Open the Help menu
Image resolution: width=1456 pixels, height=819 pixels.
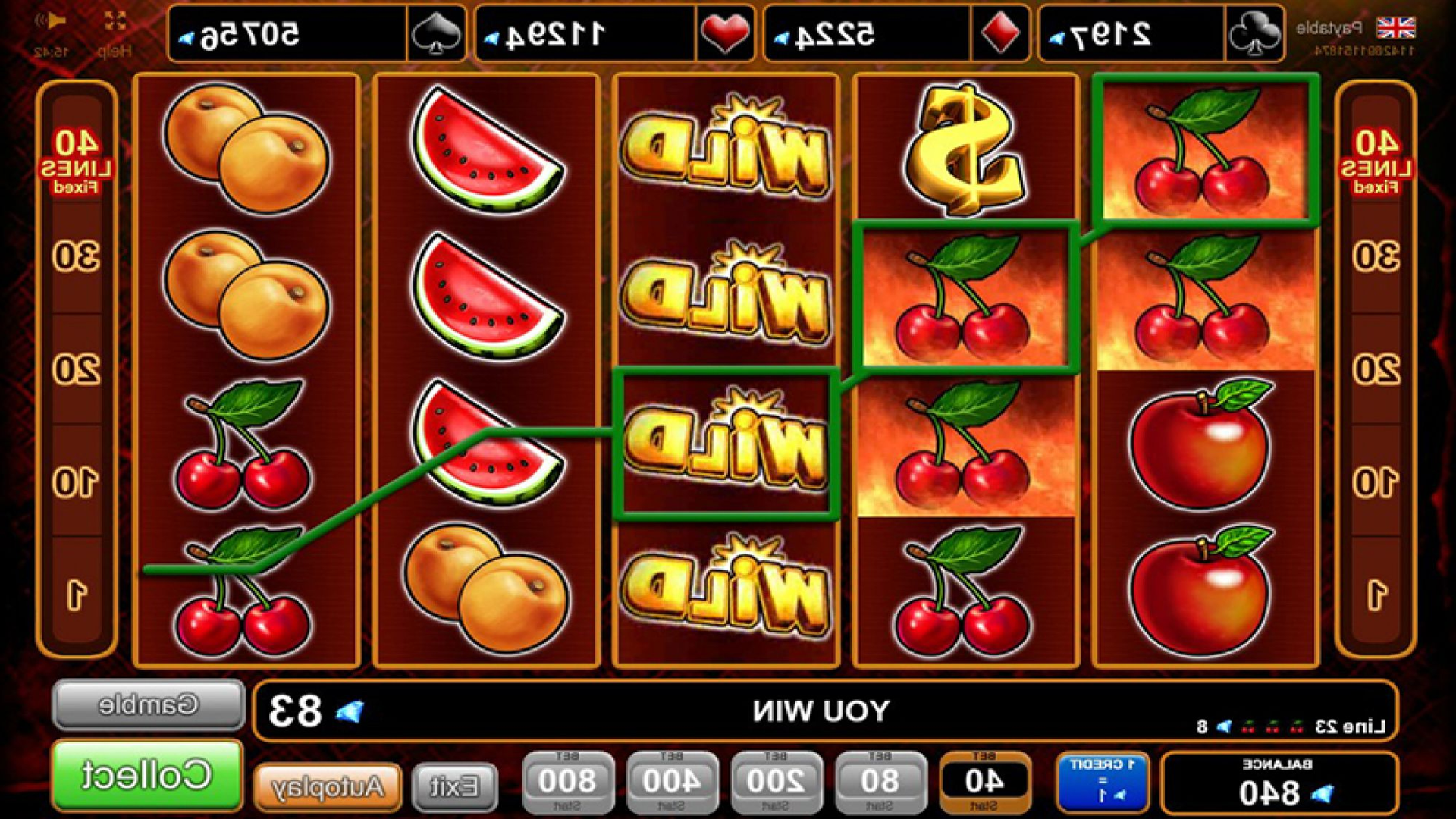coord(115,51)
